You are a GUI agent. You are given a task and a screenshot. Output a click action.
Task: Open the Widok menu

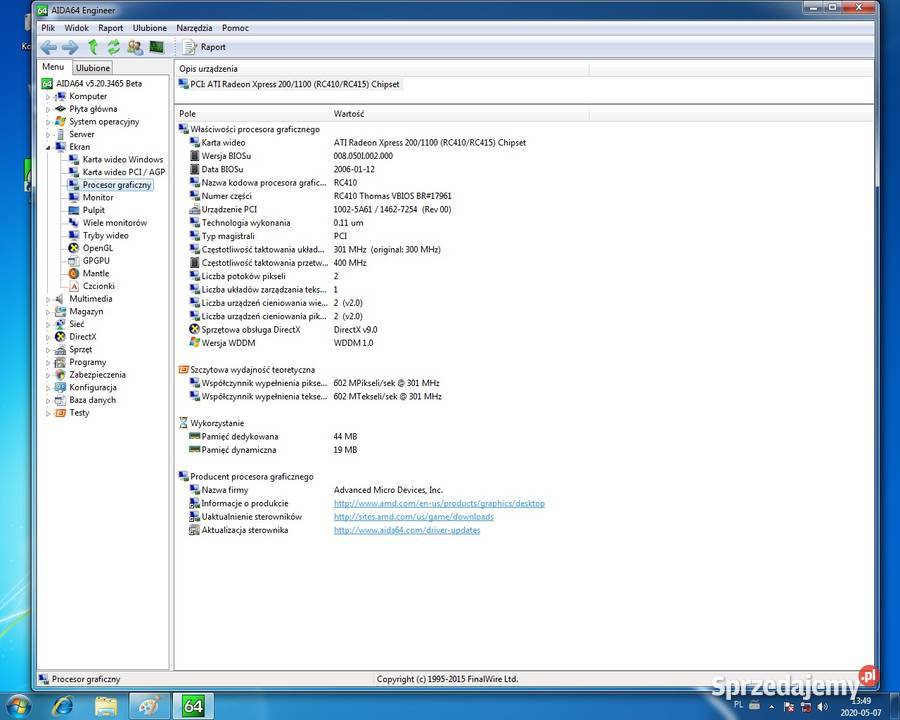tap(76, 28)
